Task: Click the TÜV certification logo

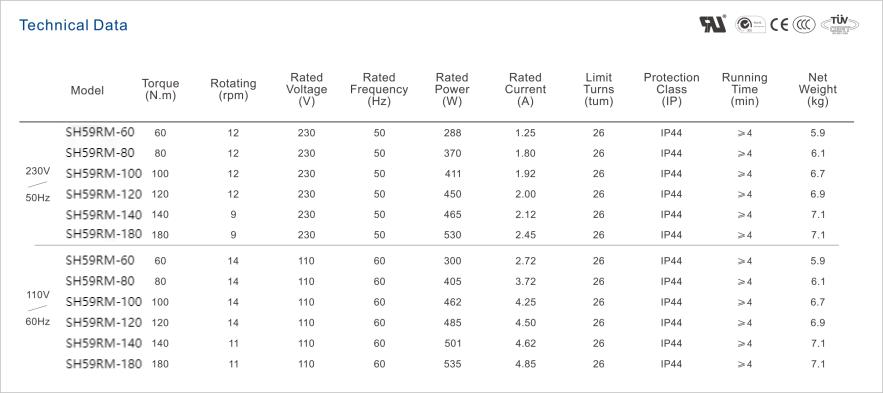Action: [x=840, y=24]
